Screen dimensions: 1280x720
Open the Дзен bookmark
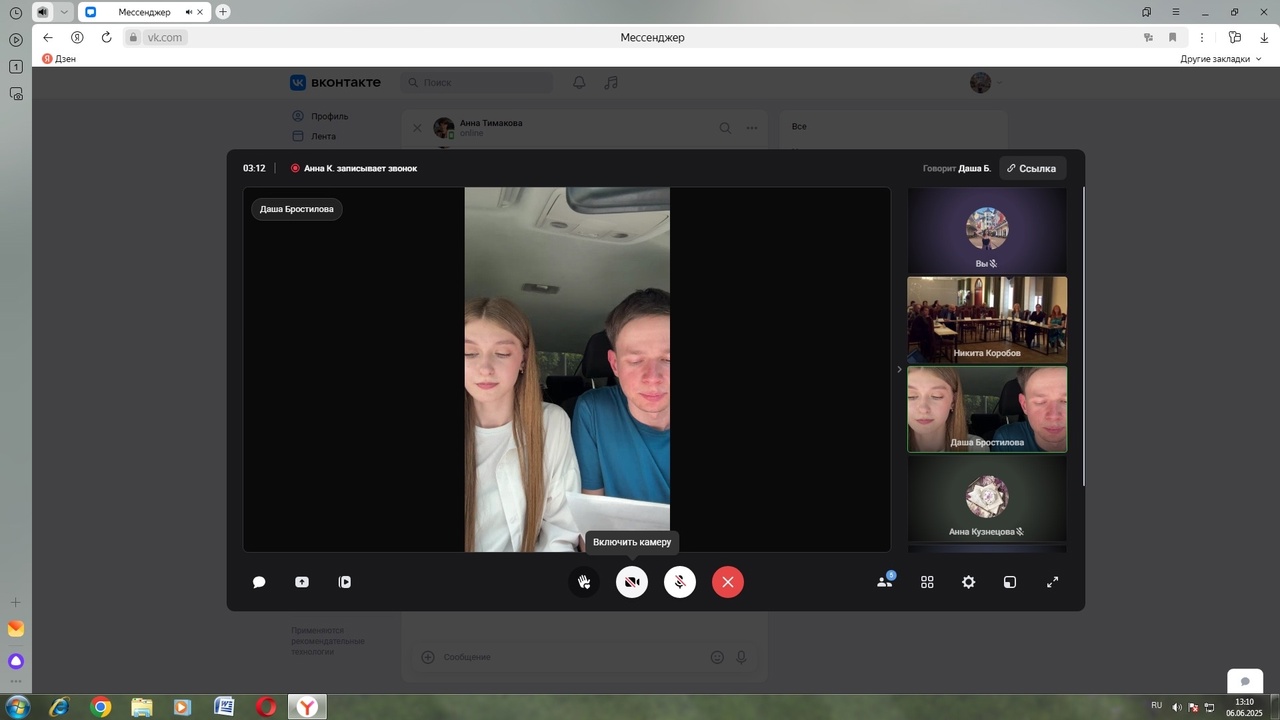click(59, 59)
